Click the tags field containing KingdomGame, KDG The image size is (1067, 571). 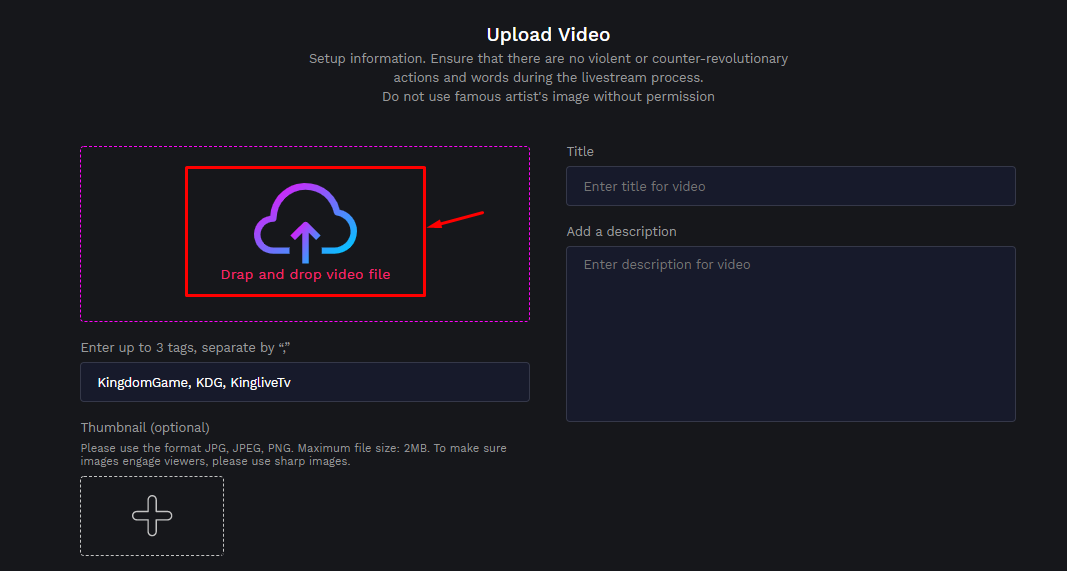(x=305, y=382)
